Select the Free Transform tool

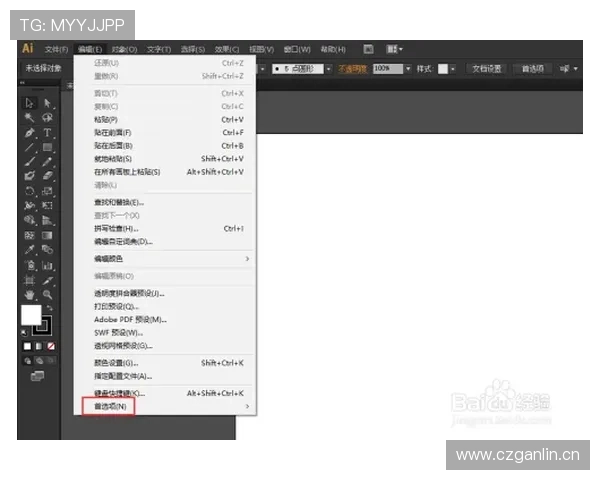pyautogui.click(x=47, y=206)
